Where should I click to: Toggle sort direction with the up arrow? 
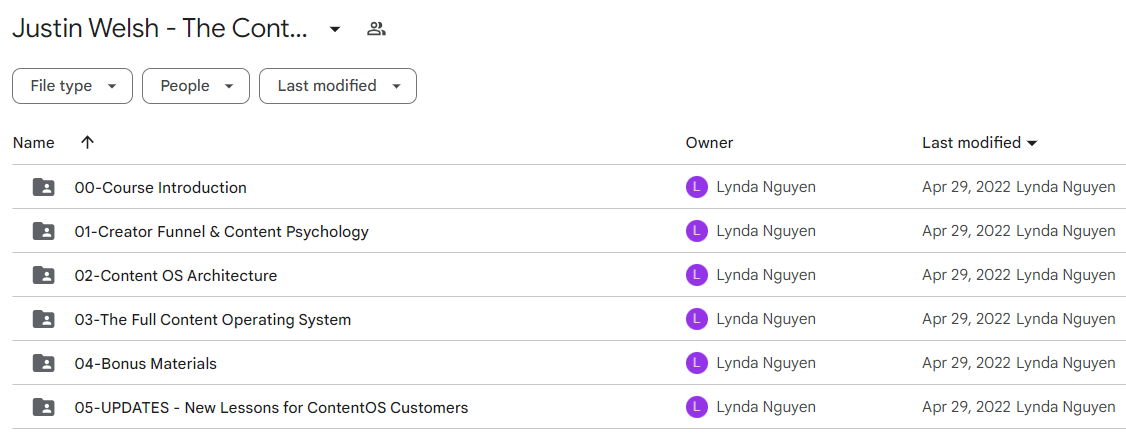tap(88, 143)
